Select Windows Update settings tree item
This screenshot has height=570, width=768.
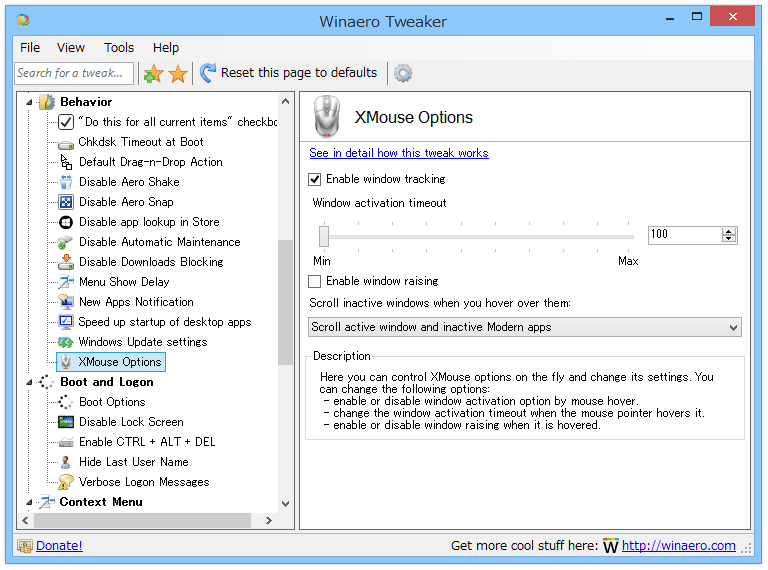(143, 342)
